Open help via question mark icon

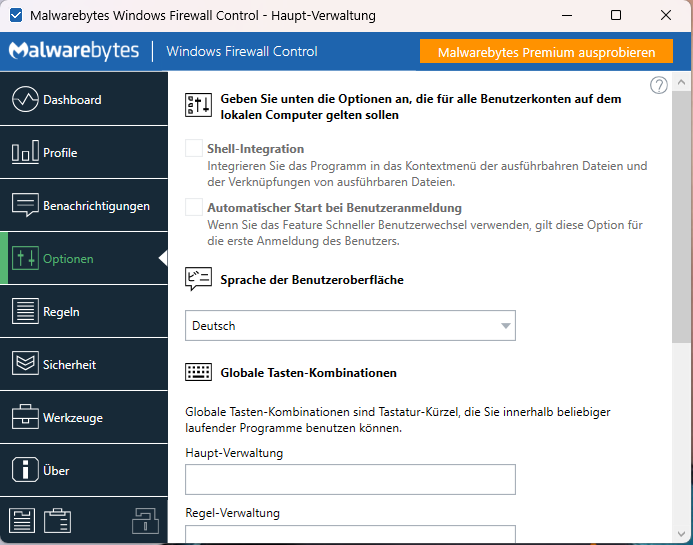click(x=659, y=85)
